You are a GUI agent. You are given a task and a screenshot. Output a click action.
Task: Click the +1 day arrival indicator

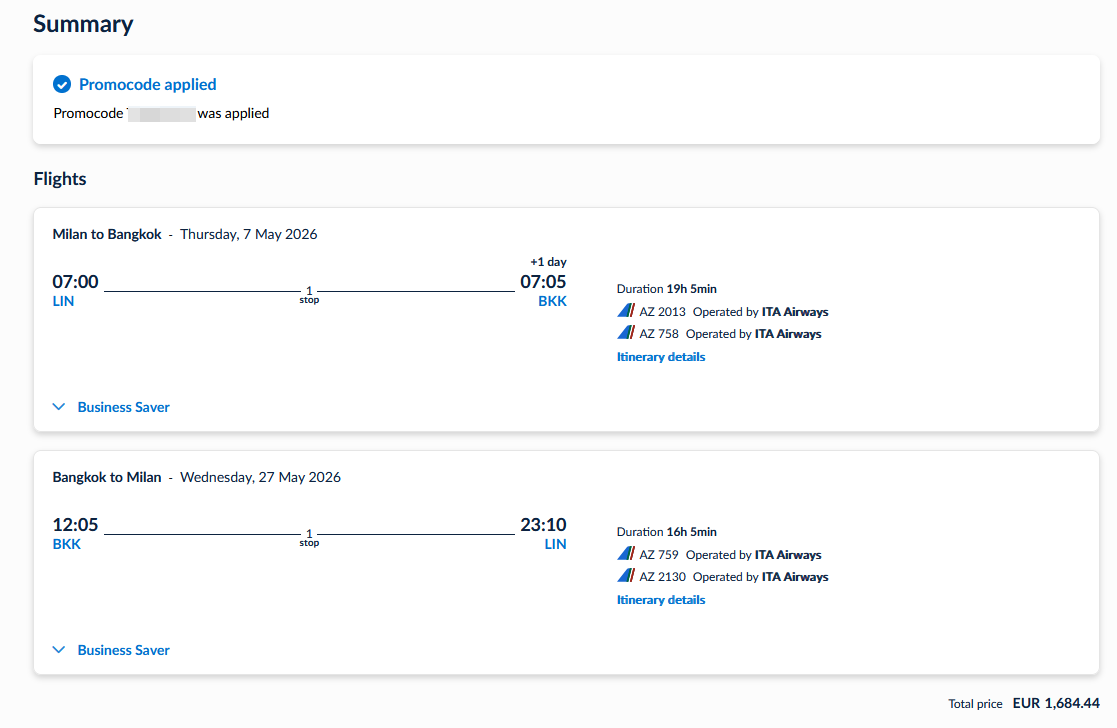click(x=548, y=262)
